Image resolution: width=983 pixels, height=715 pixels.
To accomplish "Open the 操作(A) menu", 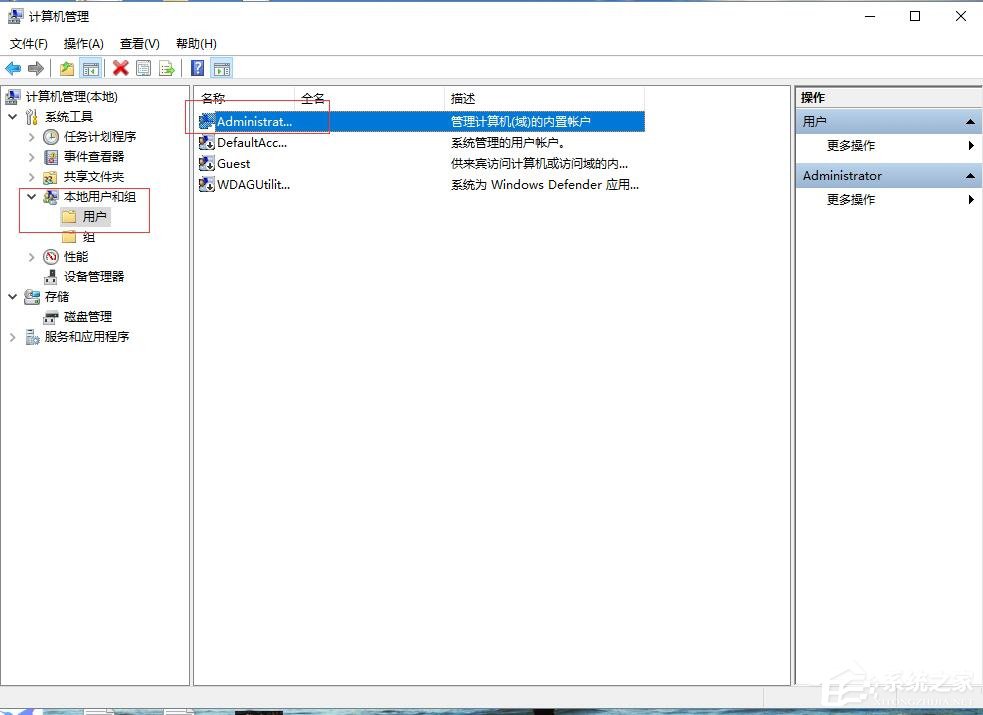I will pos(83,43).
